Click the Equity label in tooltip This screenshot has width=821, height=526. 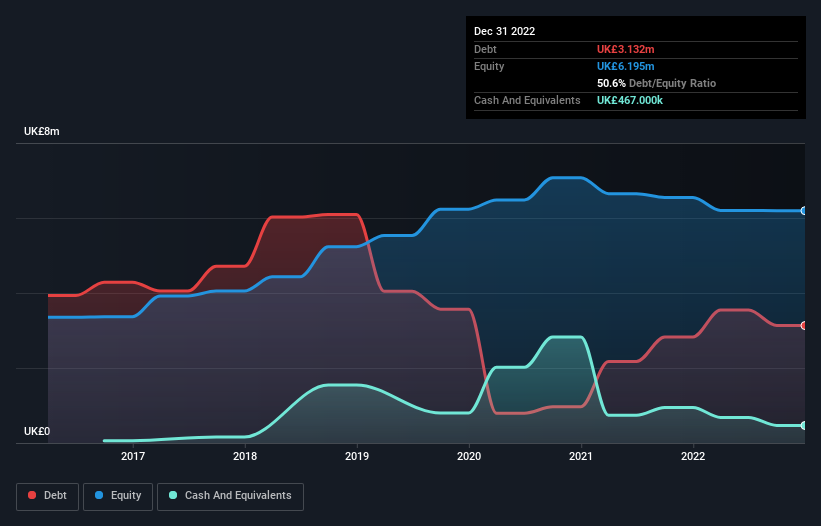tap(489, 66)
